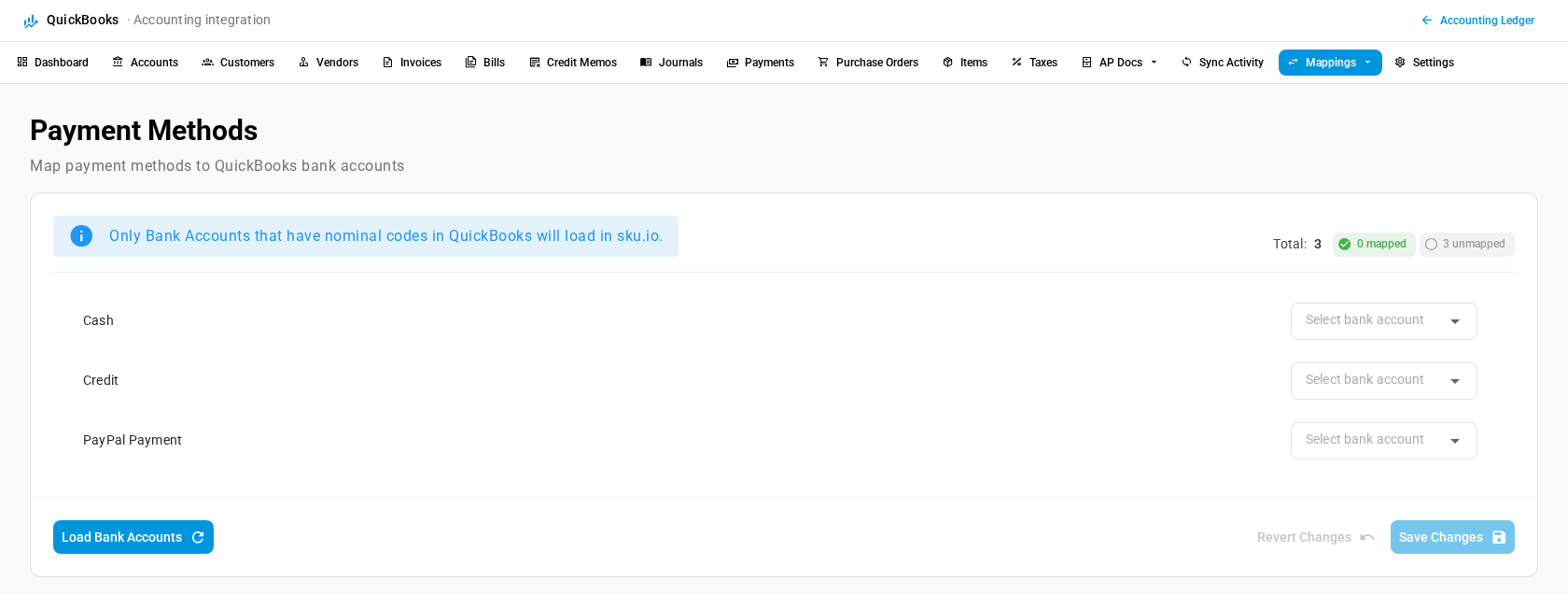Open the bank account dropdown for Credit
The width and height of the screenshot is (1568, 594).
tap(1383, 381)
